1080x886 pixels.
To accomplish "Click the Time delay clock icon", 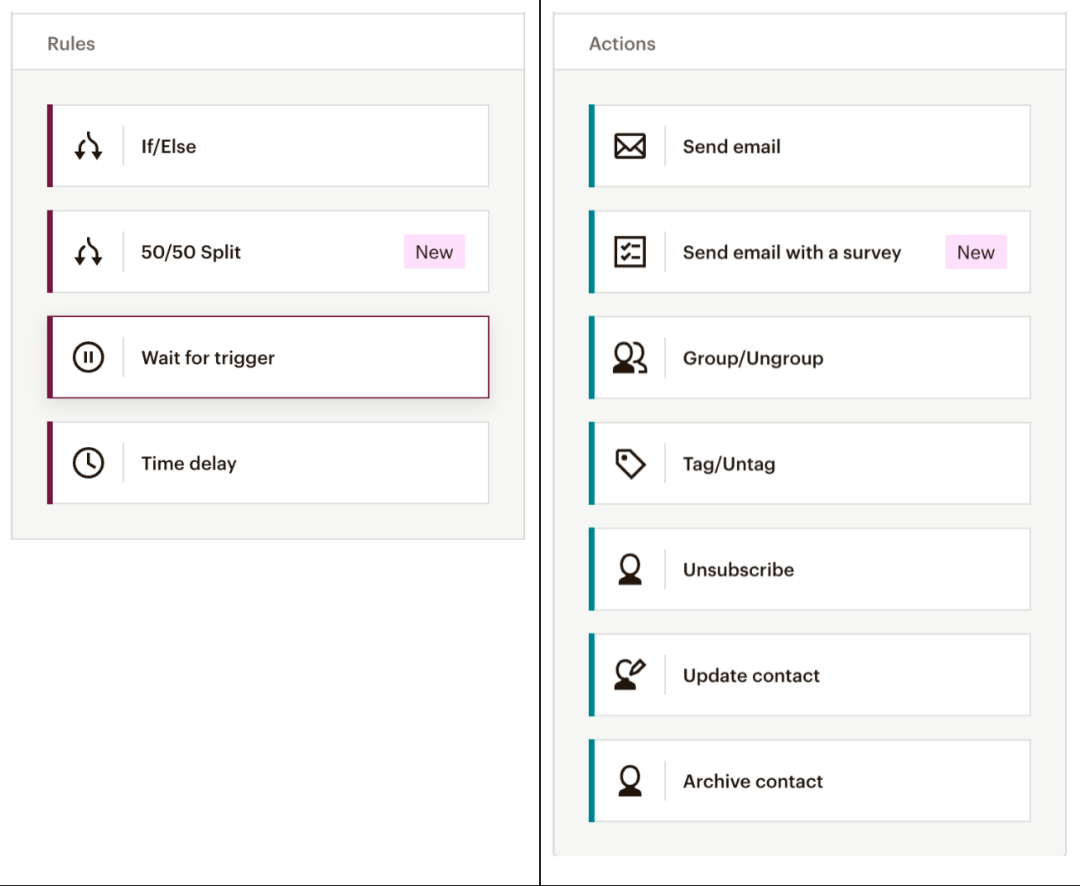I will pos(88,463).
